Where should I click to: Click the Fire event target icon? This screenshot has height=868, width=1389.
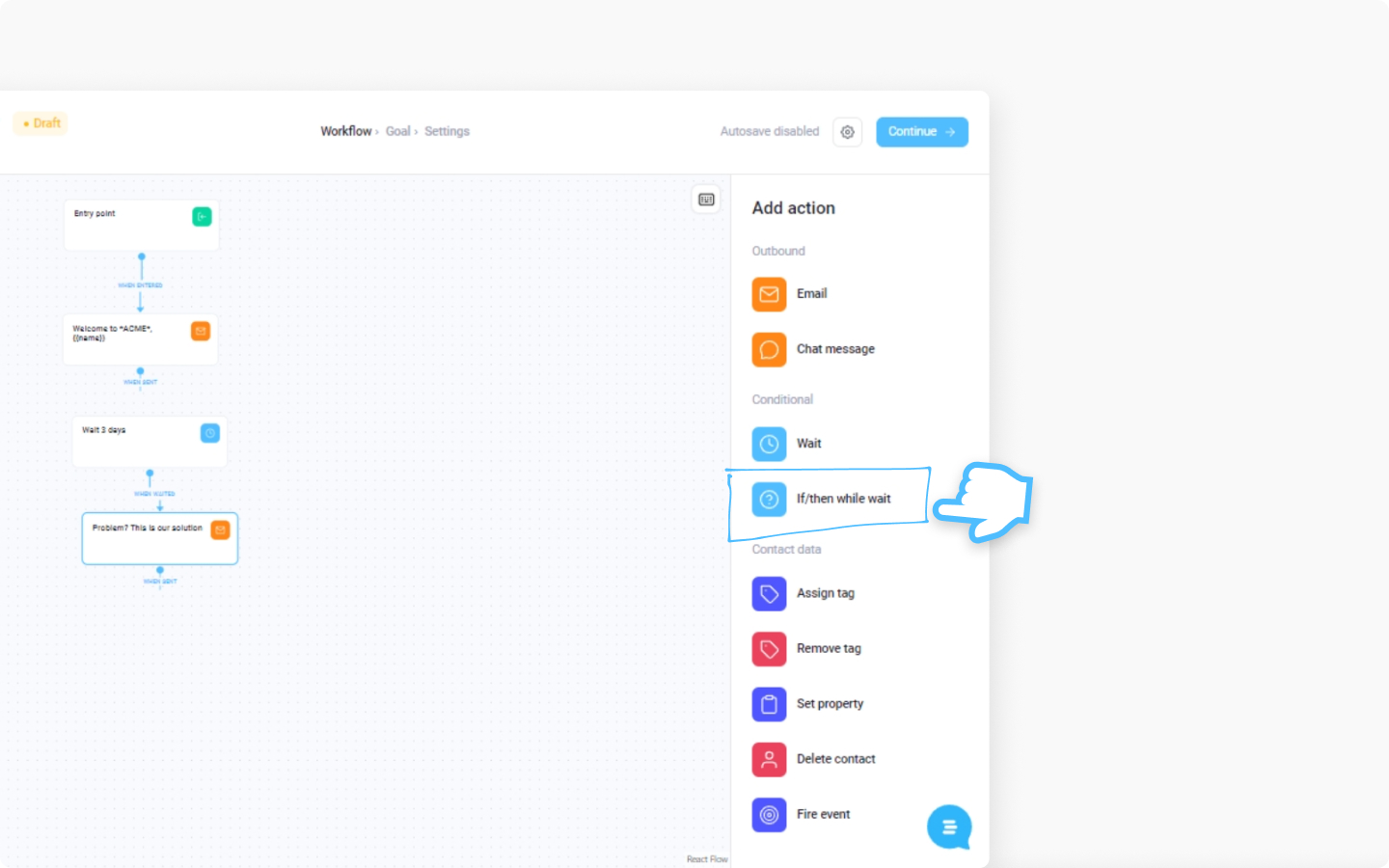769,815
